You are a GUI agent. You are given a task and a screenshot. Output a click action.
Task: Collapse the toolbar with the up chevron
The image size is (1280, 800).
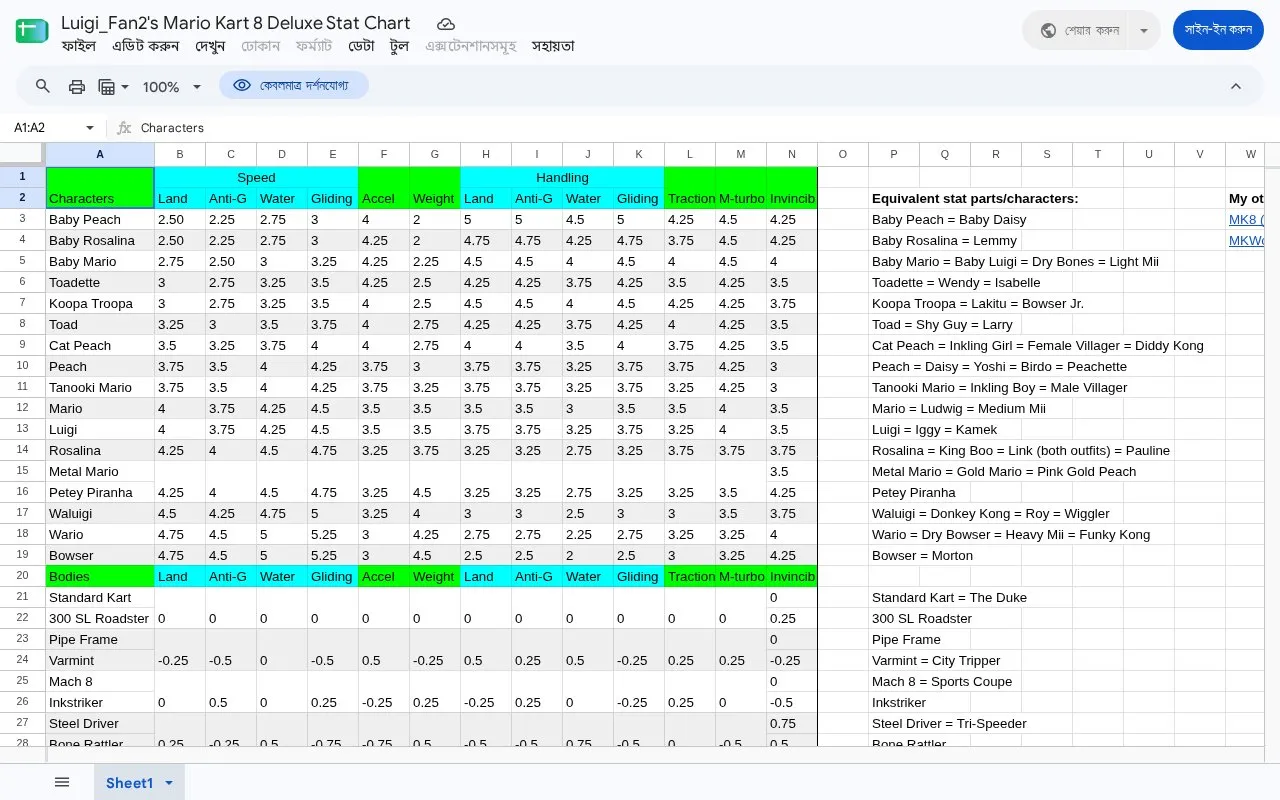tap(1236, 86)
